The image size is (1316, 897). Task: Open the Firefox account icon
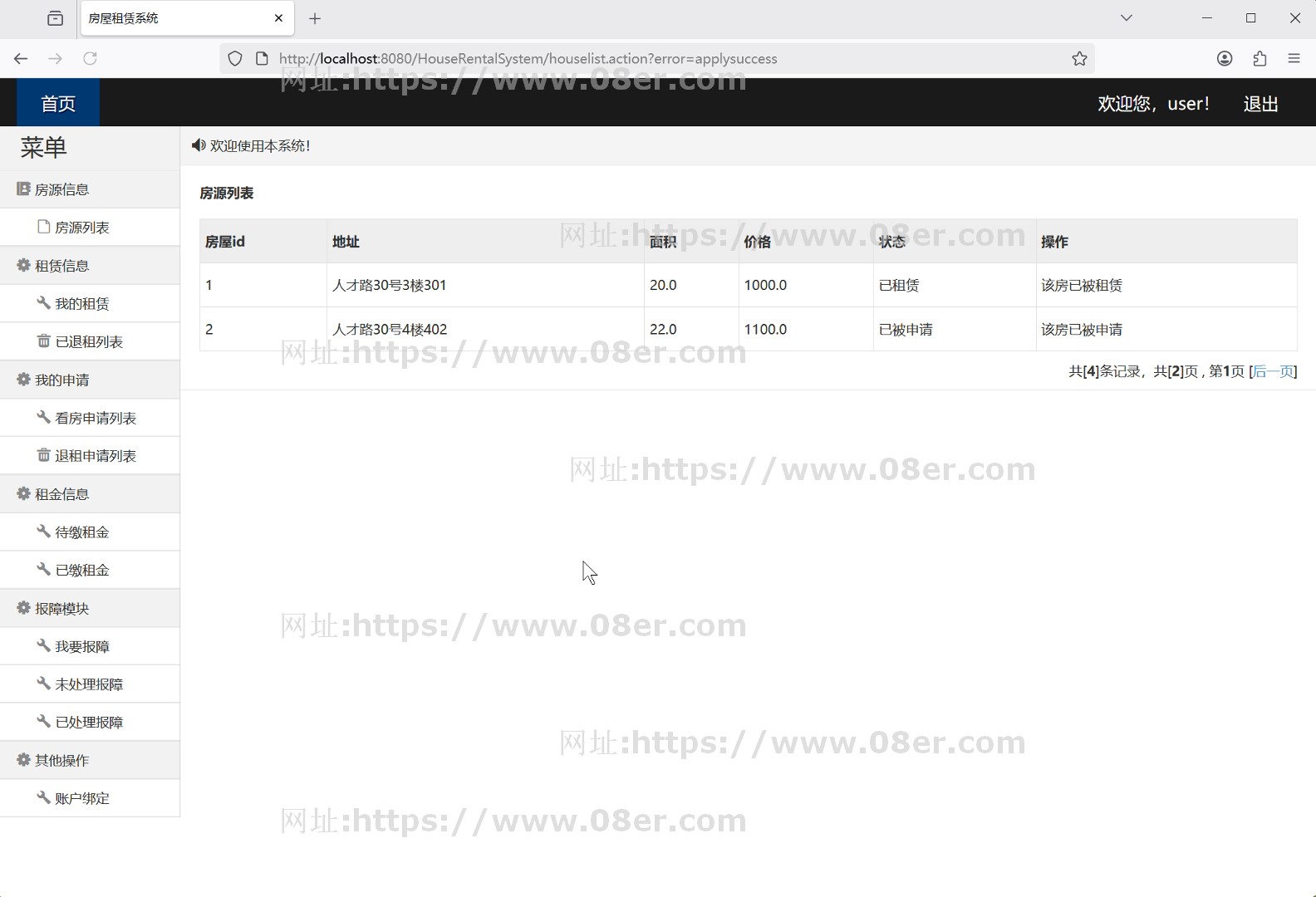(x=1225, y=58)
